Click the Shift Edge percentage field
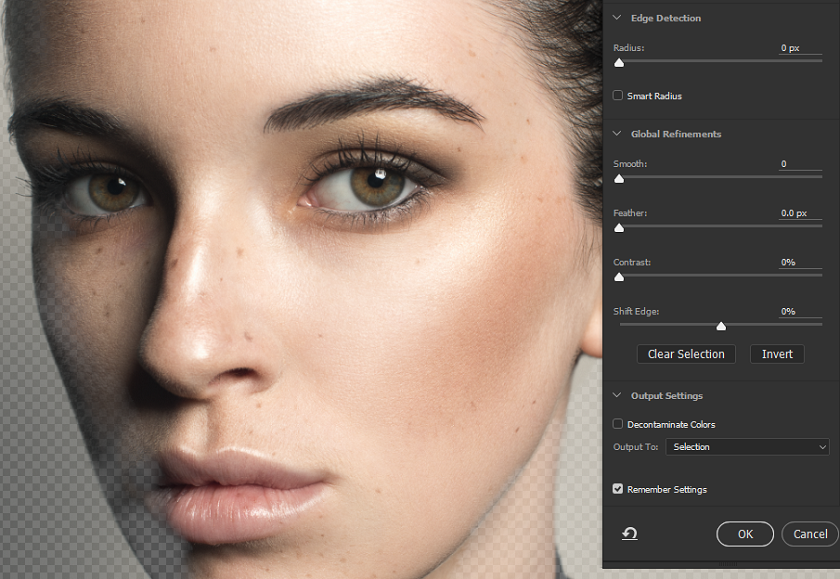This screenshot has height=579, width=840. tap(799, 312)
